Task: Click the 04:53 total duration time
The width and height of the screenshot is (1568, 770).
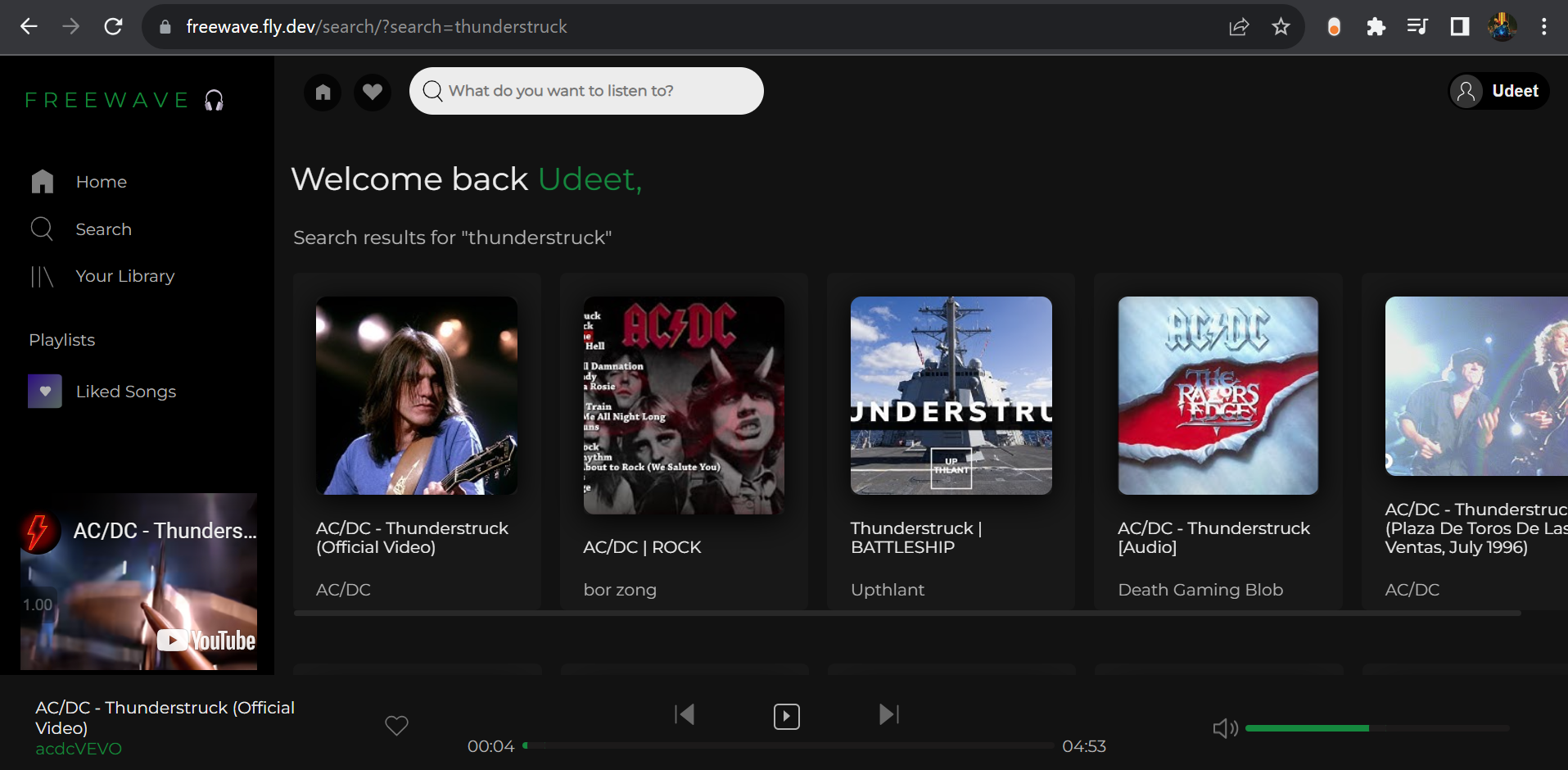Action: coord(1084,746)
